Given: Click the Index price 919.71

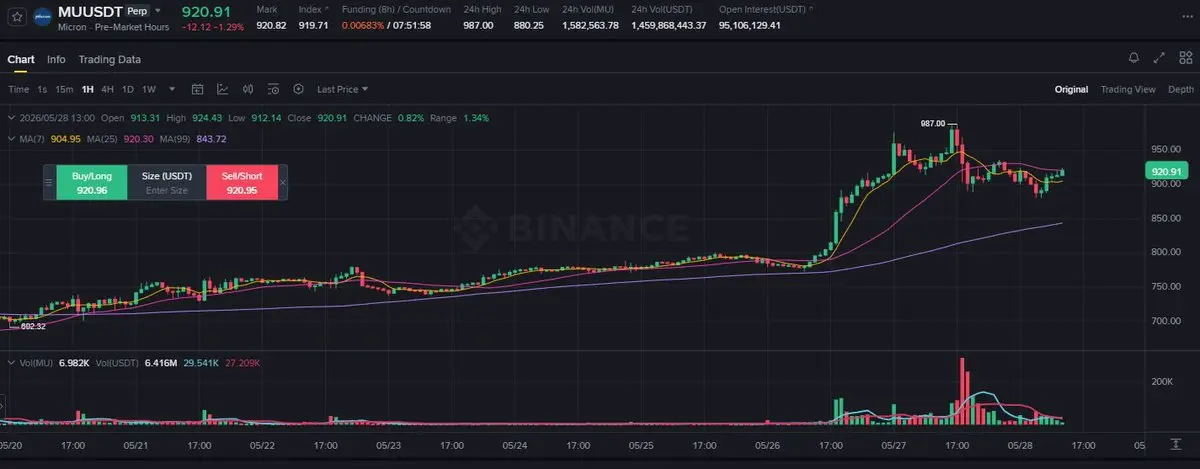Looking at the screenshot, I should pos(313,25).
